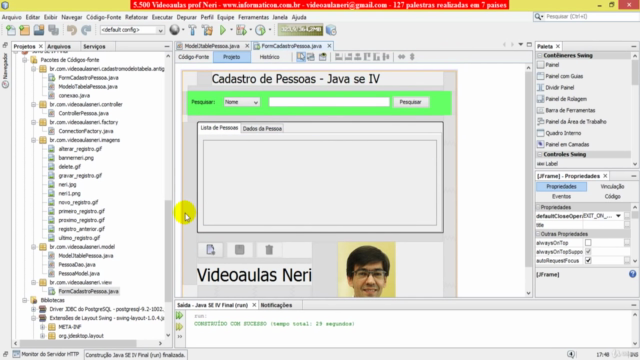The image size is (640, 360).
Task: Redo the action via toolbar
Action: (x=86, y=30)
